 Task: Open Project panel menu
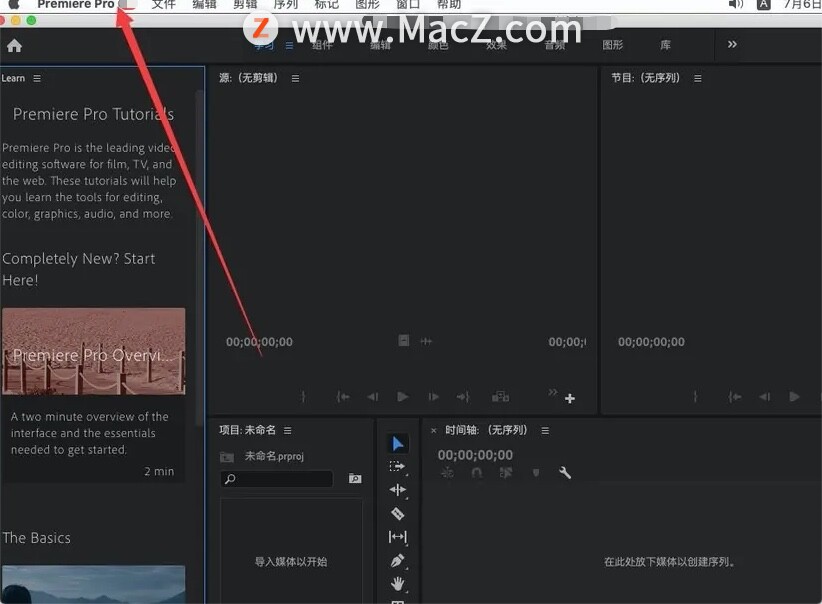[287, 430]
